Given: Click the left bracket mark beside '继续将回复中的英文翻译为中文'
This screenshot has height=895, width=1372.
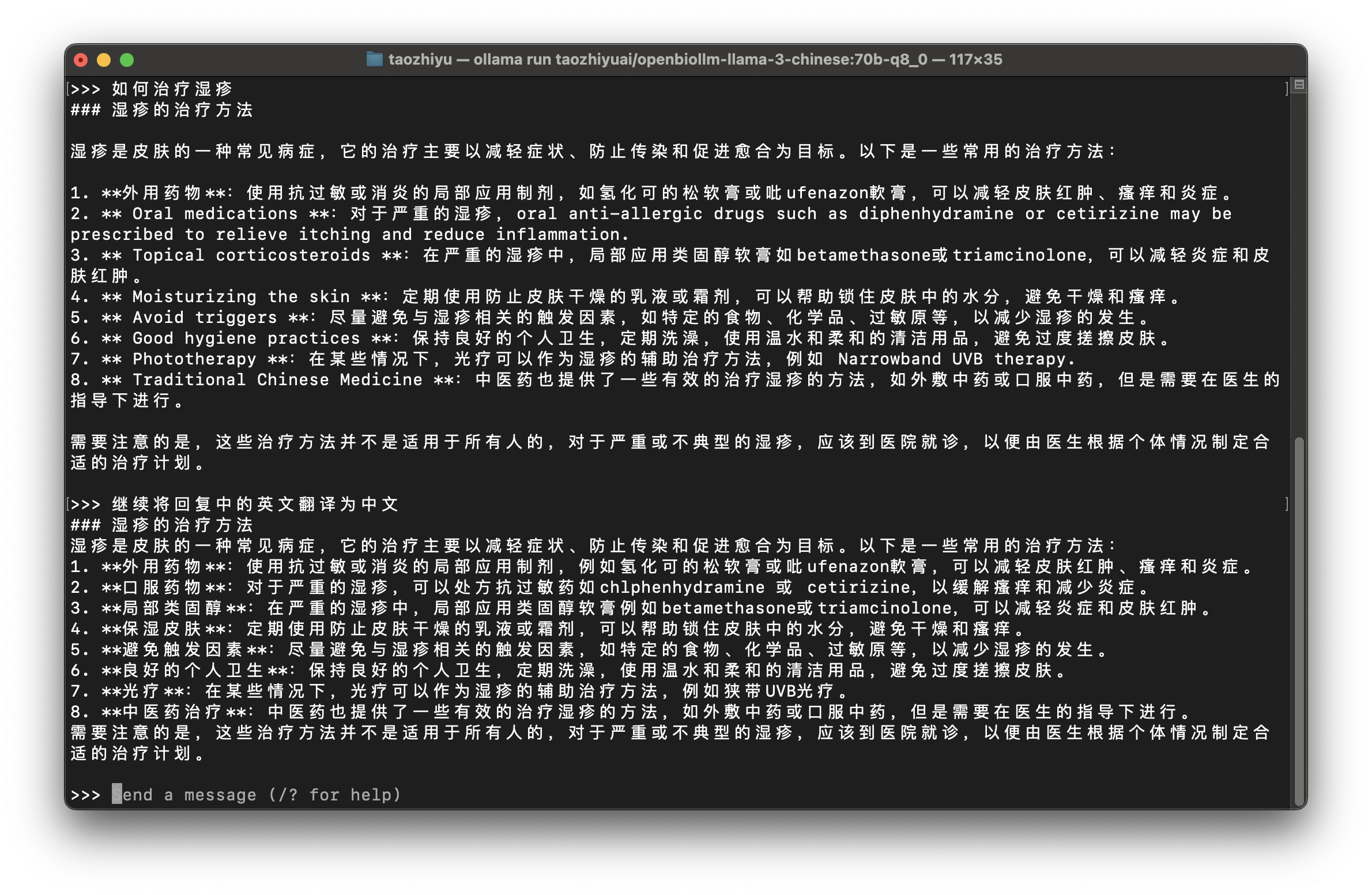Looking at the screenshot, I should pos(68,504).
